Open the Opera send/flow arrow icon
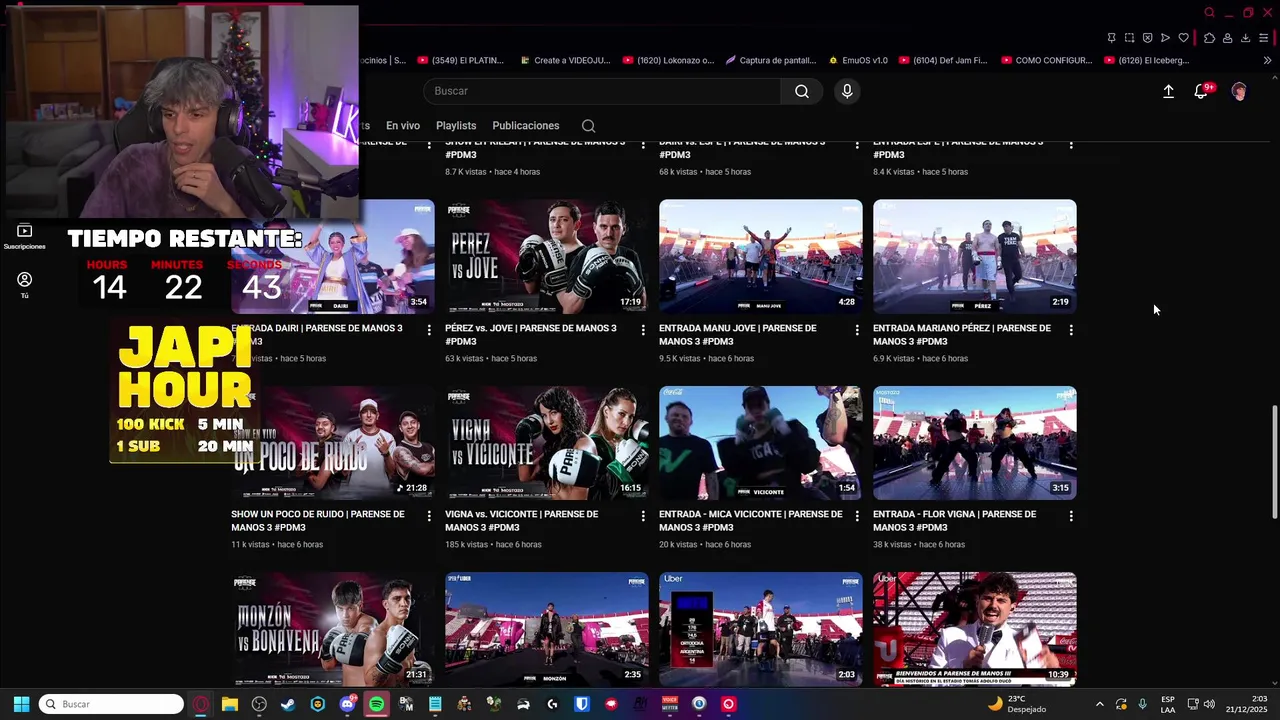This screenshot has width=1280, height=720. [x=1165, y=38]
